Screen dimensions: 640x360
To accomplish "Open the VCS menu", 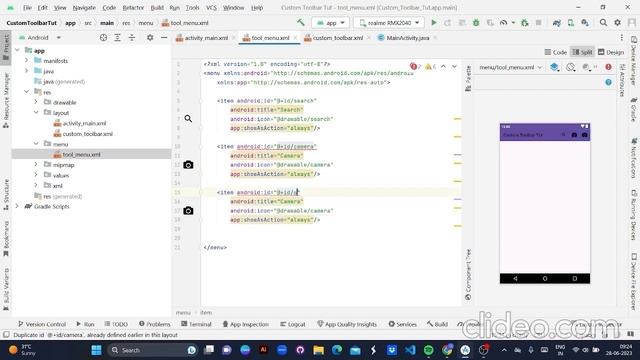I will pos(211,7).
